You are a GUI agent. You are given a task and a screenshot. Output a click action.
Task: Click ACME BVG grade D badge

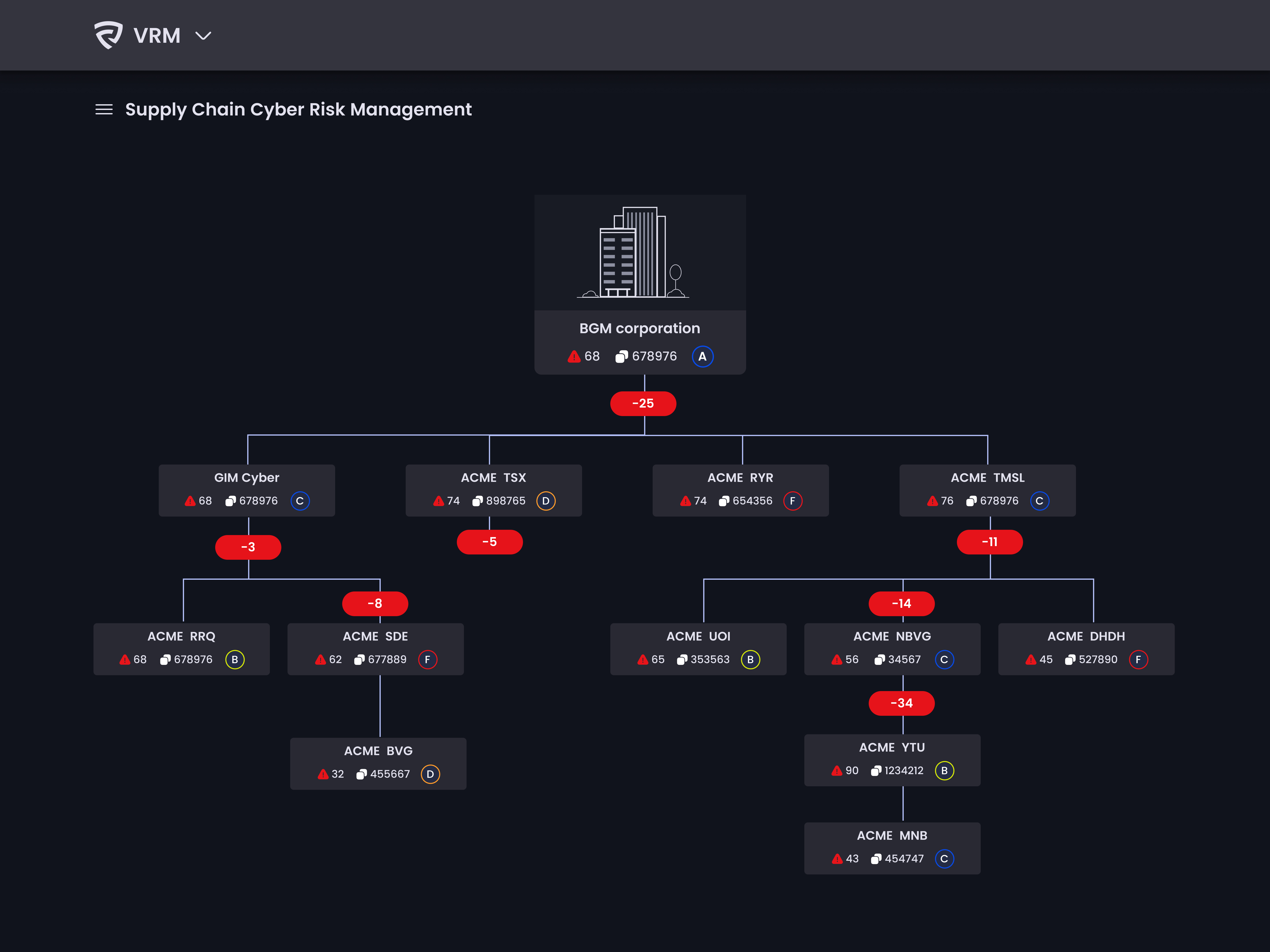click(431, 774)
